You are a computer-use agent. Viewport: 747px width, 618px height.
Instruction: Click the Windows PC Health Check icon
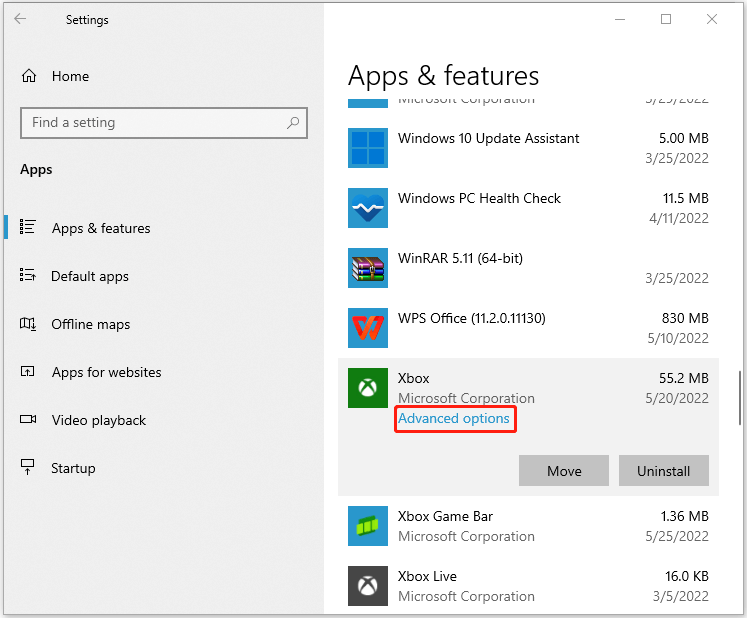(368, 208)
